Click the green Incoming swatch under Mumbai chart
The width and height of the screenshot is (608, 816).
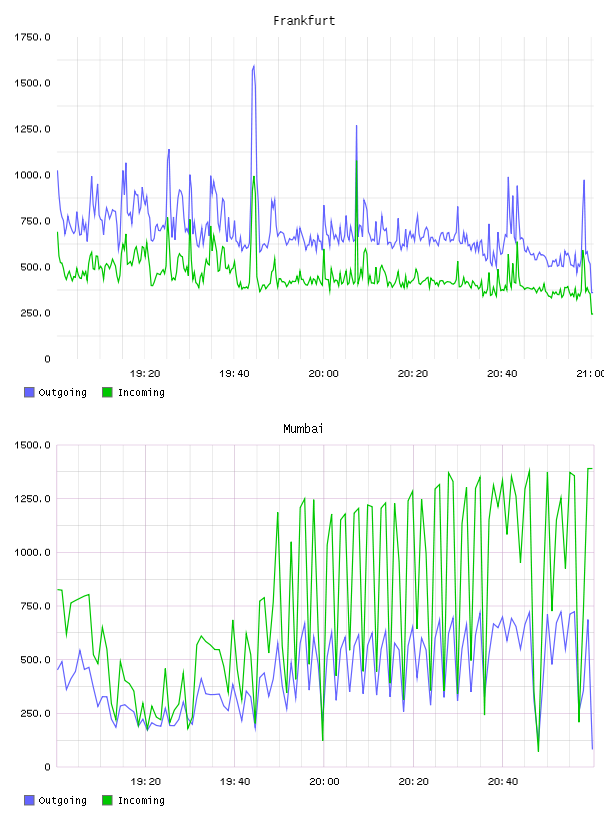click(107, 800)
